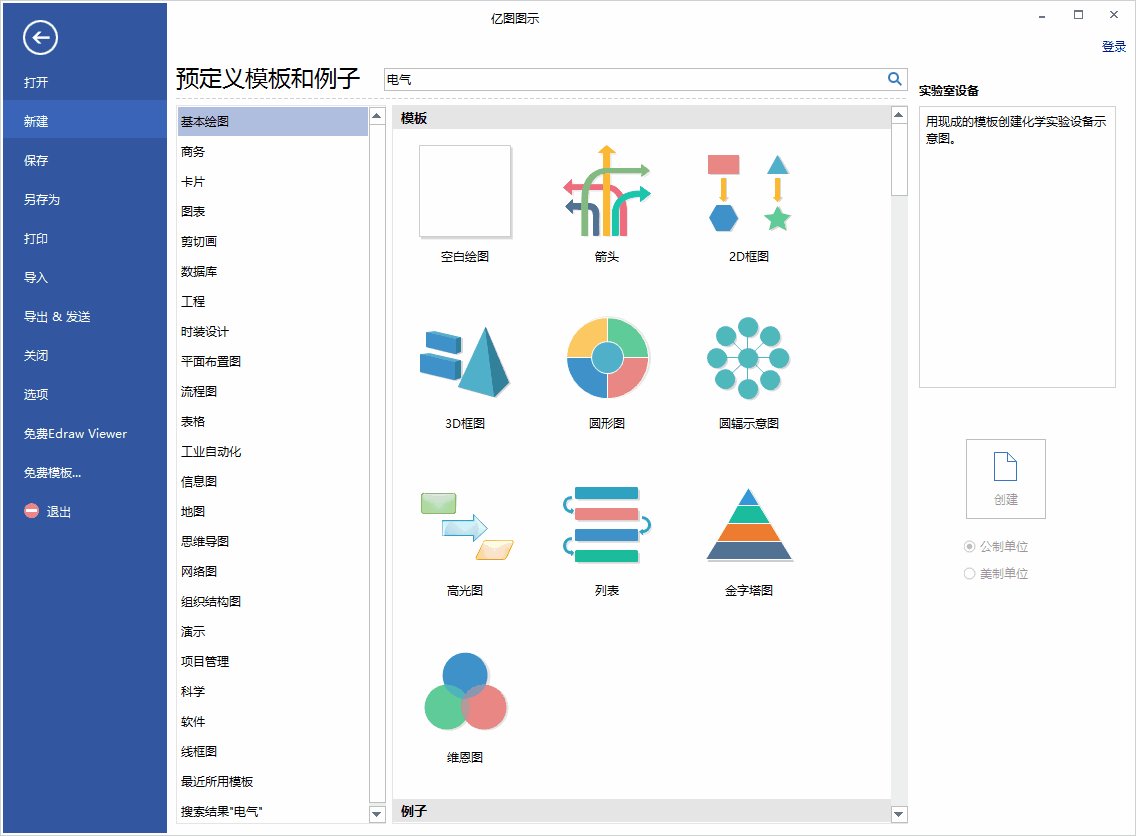Click the back arrow circle button

[x=40, y=38]
